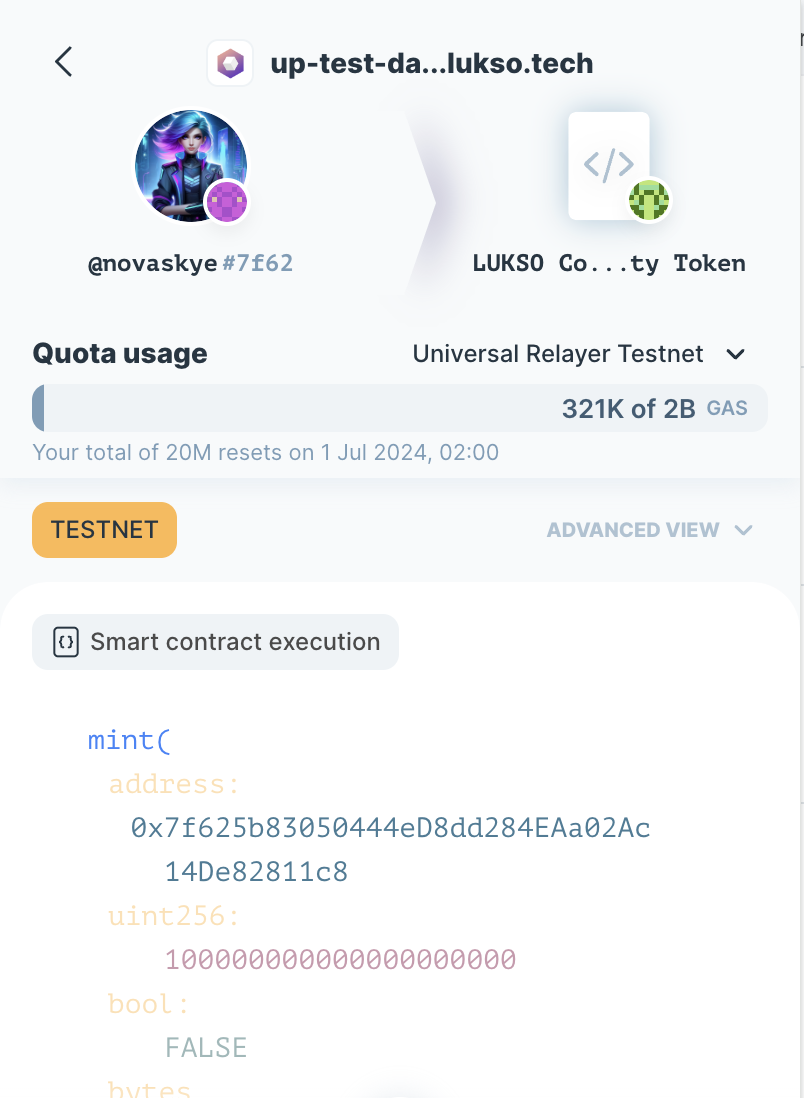Expand the Advanced View section
804x1098 pixels.
point(649,530)
